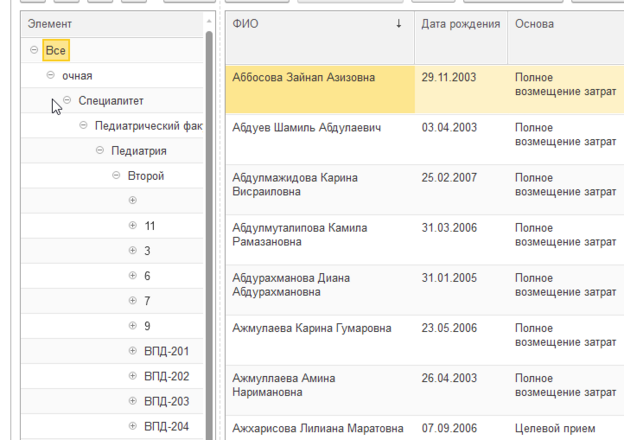The width and height of the screenshot is (624, 440).
Task: Click the sort arrow in ФИО header
Action: (400, 23)
